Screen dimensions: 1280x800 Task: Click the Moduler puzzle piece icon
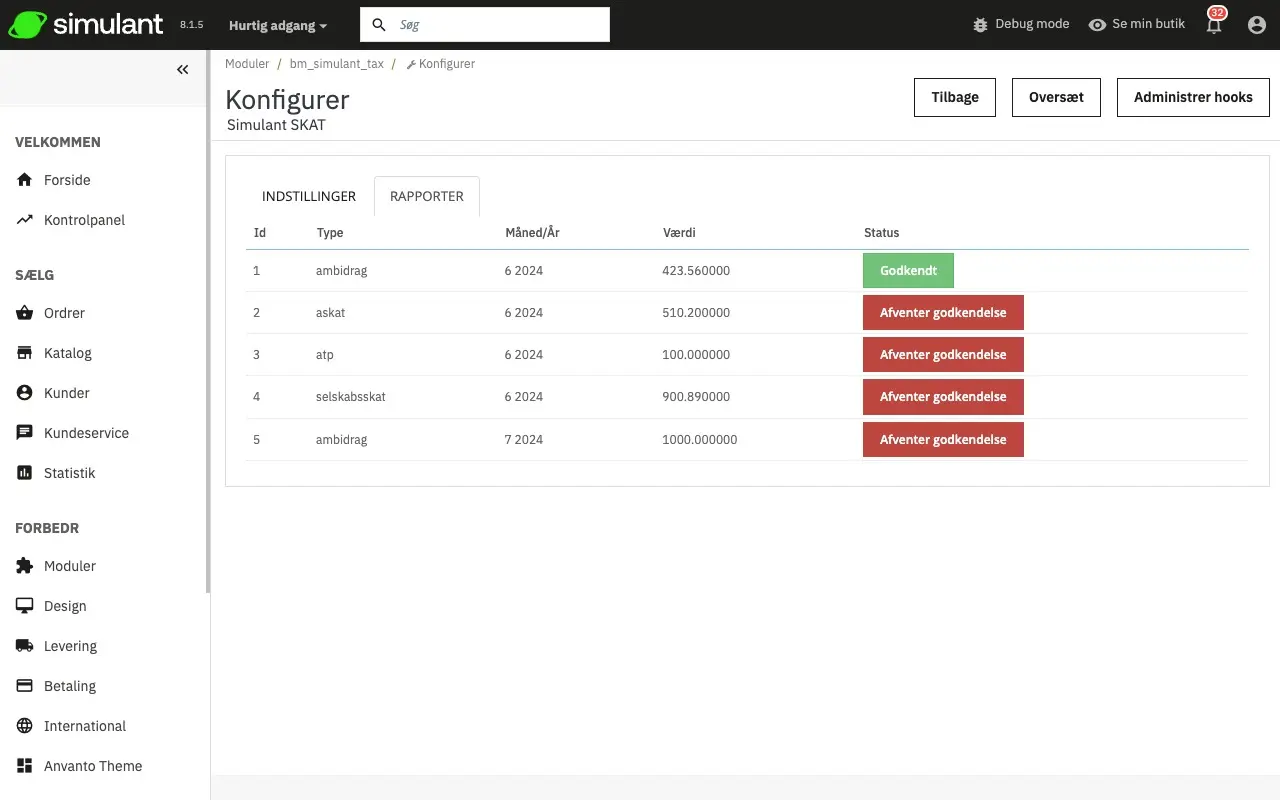coord(25,566)
